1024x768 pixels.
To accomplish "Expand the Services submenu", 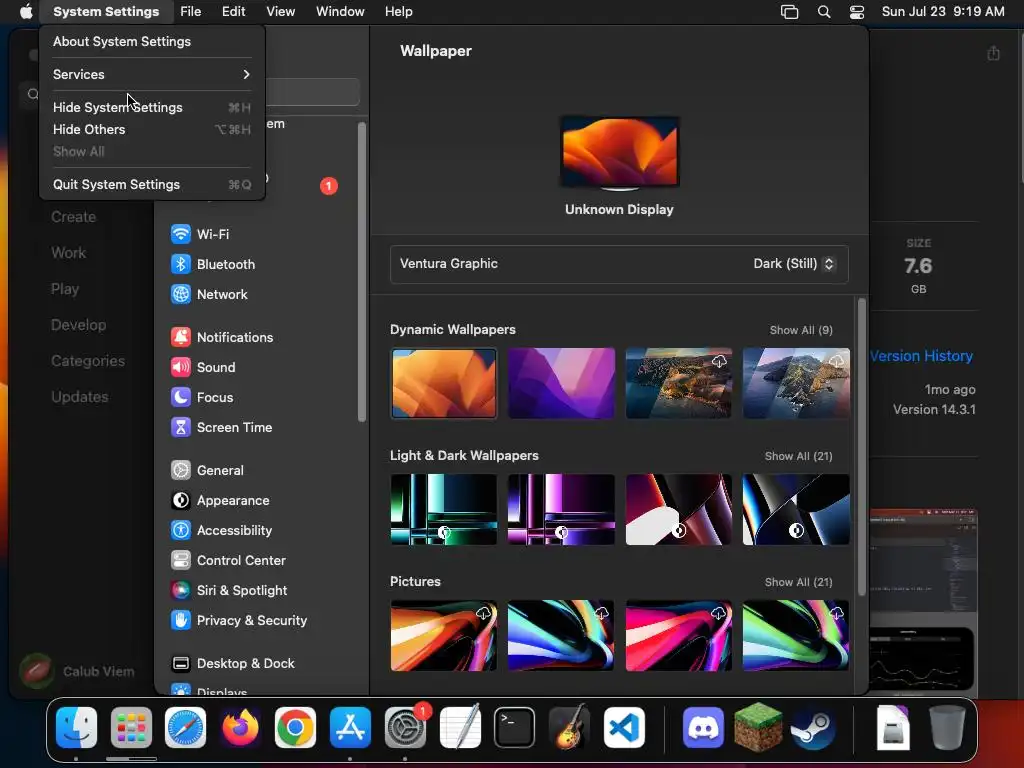I will [152, 74].
